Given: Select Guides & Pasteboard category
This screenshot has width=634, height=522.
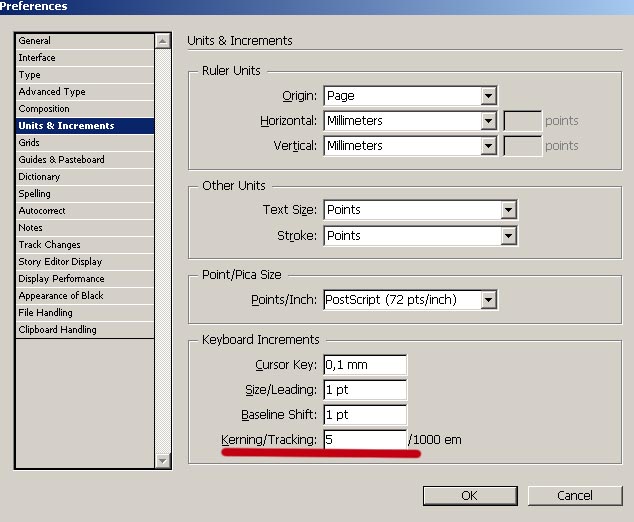Looking at the screenshot, I should point(85,160).
